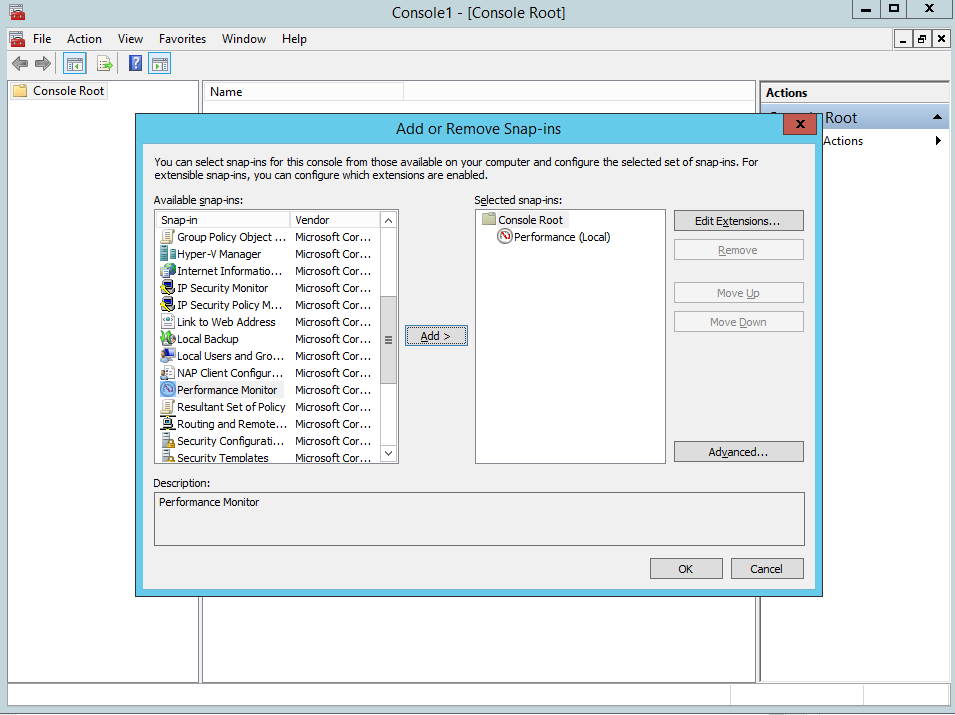Screen dimensions: 955x715
Task: Click the Edit Extensions button
Action: point(738,220)
